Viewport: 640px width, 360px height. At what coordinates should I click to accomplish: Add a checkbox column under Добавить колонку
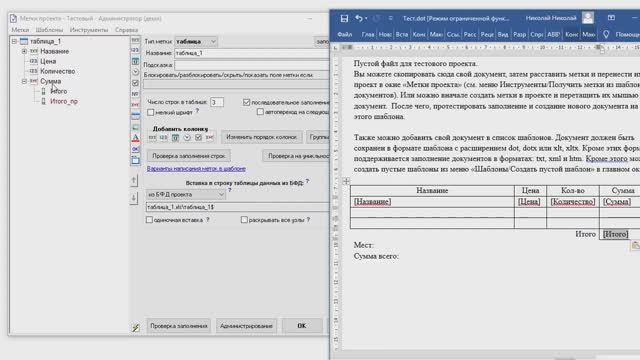tap(198, 138)
